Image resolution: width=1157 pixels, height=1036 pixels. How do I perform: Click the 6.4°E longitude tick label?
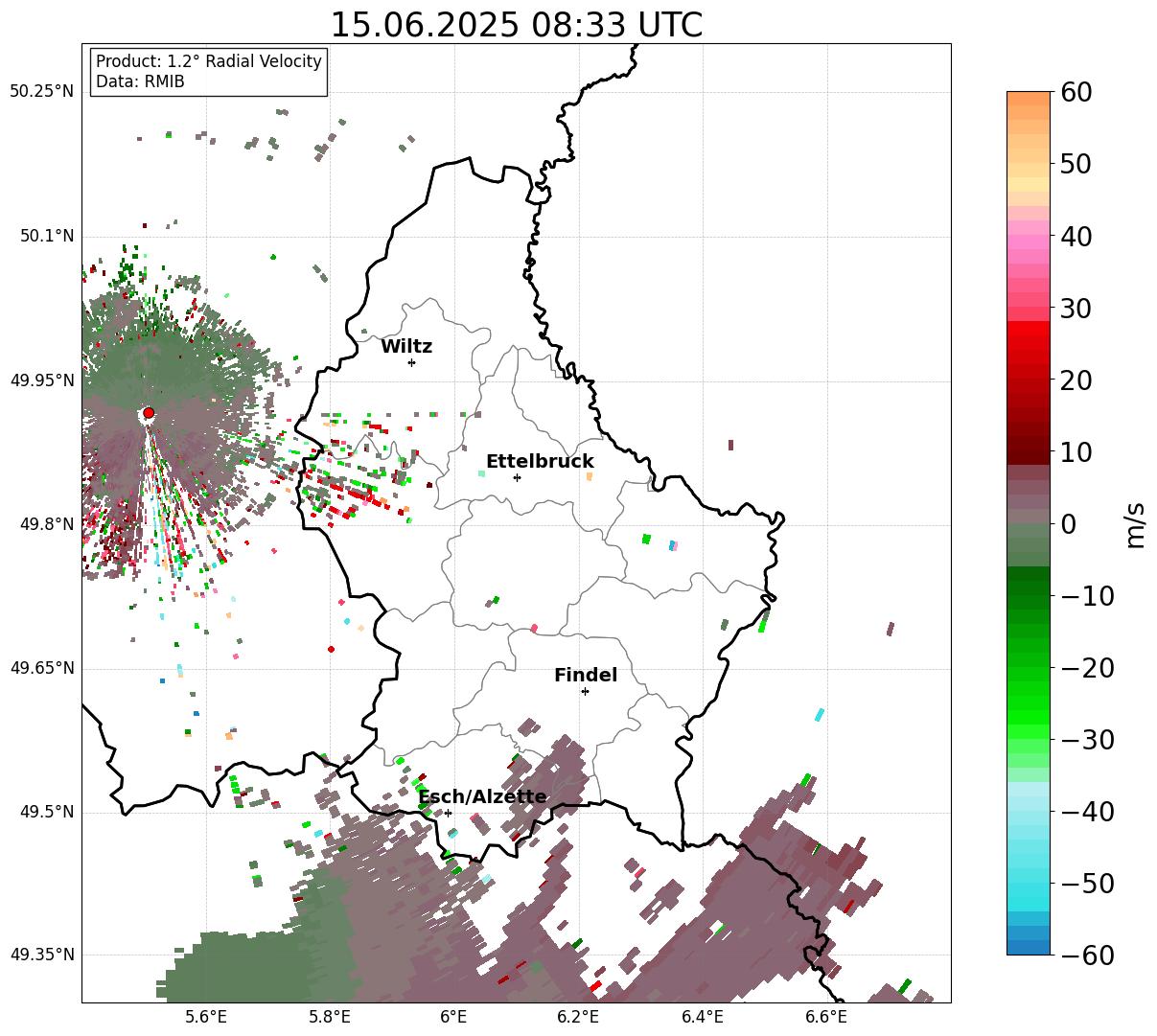[x=703, y=1017]
